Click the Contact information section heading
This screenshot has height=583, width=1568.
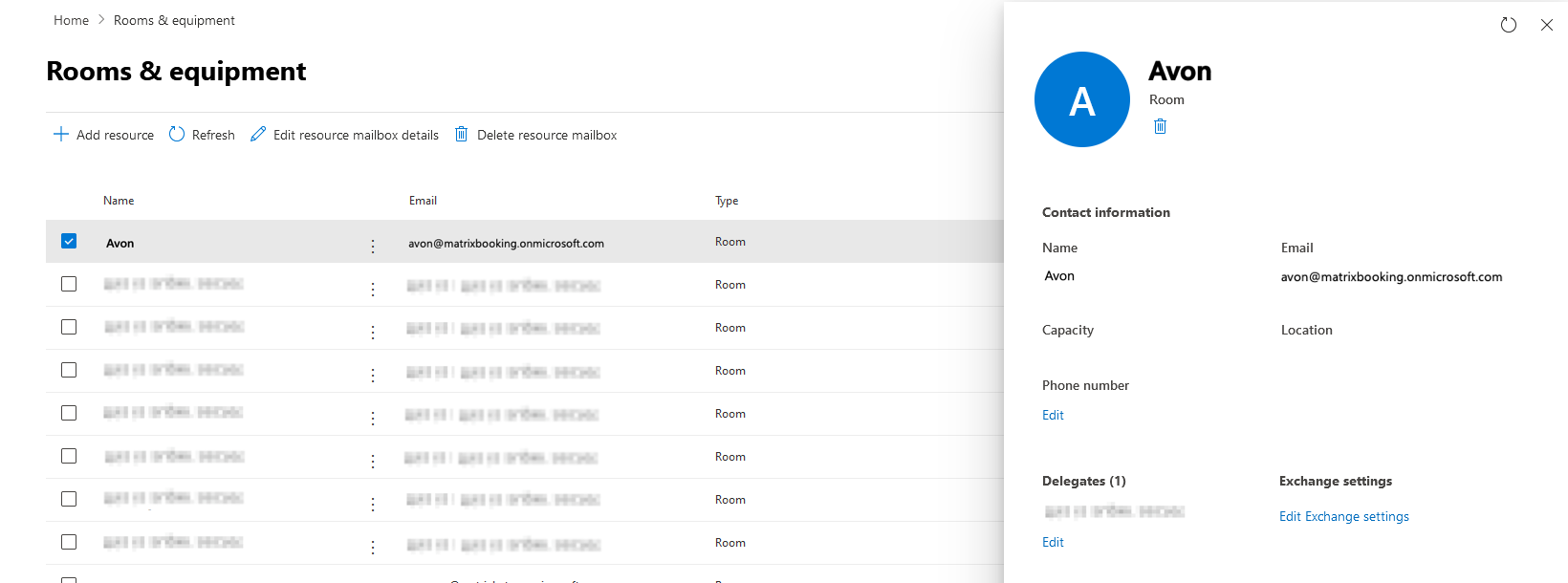pyautogui.click(x=1106, y=212)
